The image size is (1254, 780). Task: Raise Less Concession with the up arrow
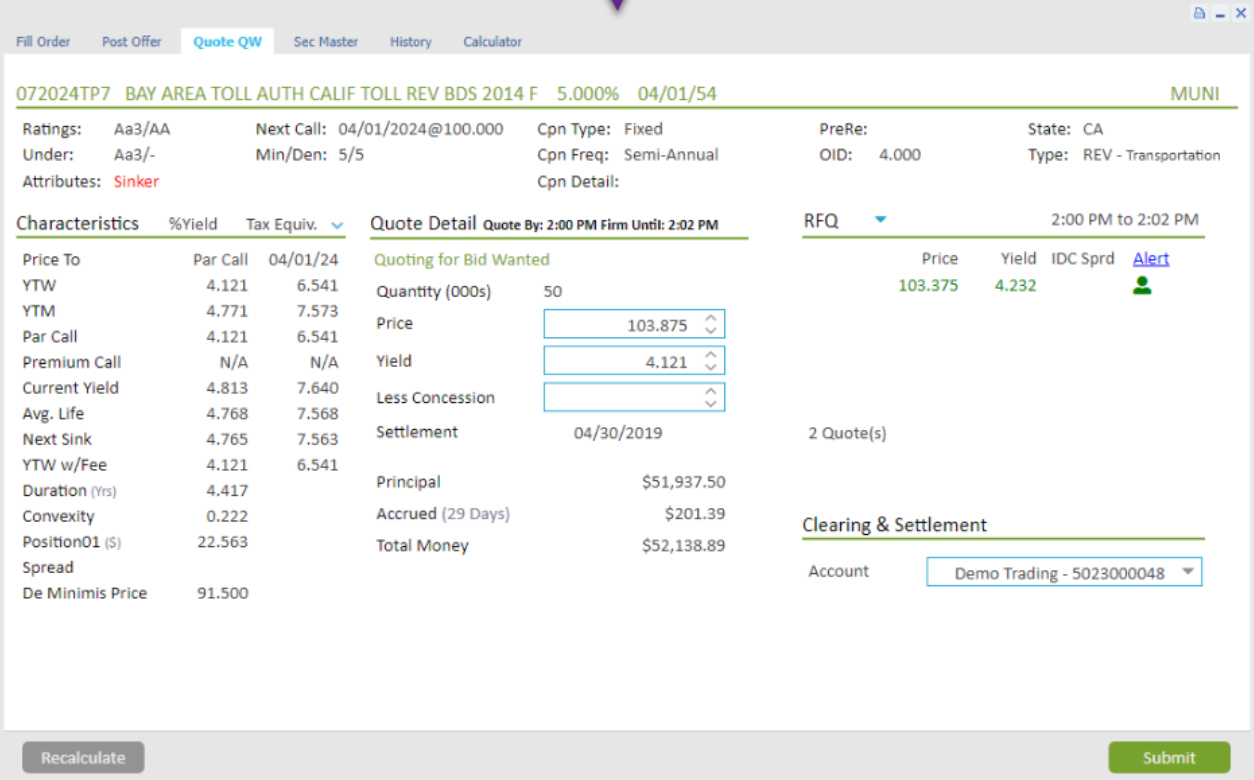coord(710,391)
